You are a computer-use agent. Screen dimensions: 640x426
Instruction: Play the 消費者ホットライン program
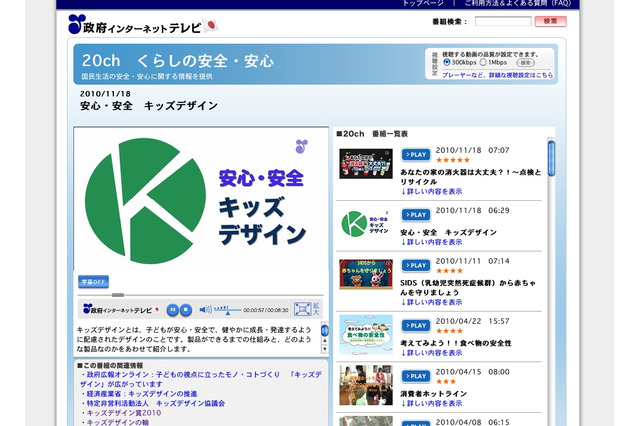tap(416, 376)
